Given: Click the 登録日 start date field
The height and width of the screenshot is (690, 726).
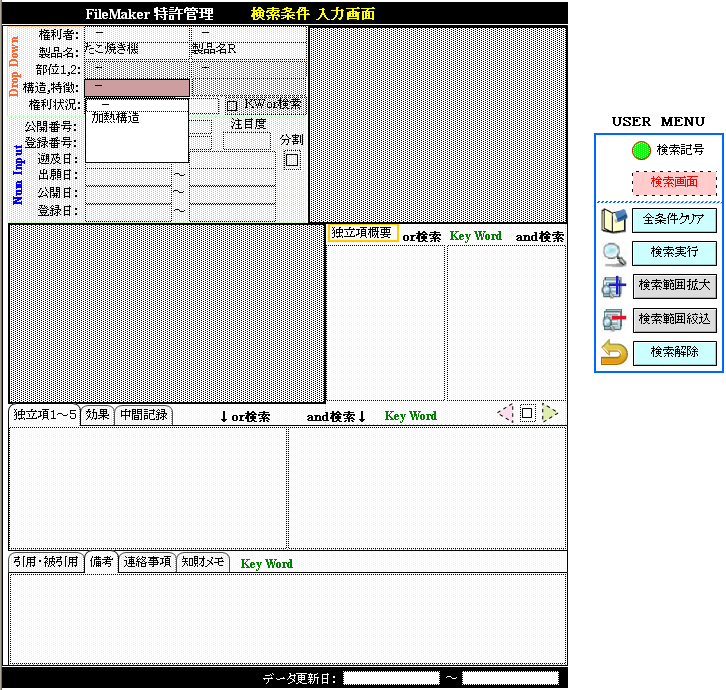Looking at the screenshot, I should click(x=128, y=213).
